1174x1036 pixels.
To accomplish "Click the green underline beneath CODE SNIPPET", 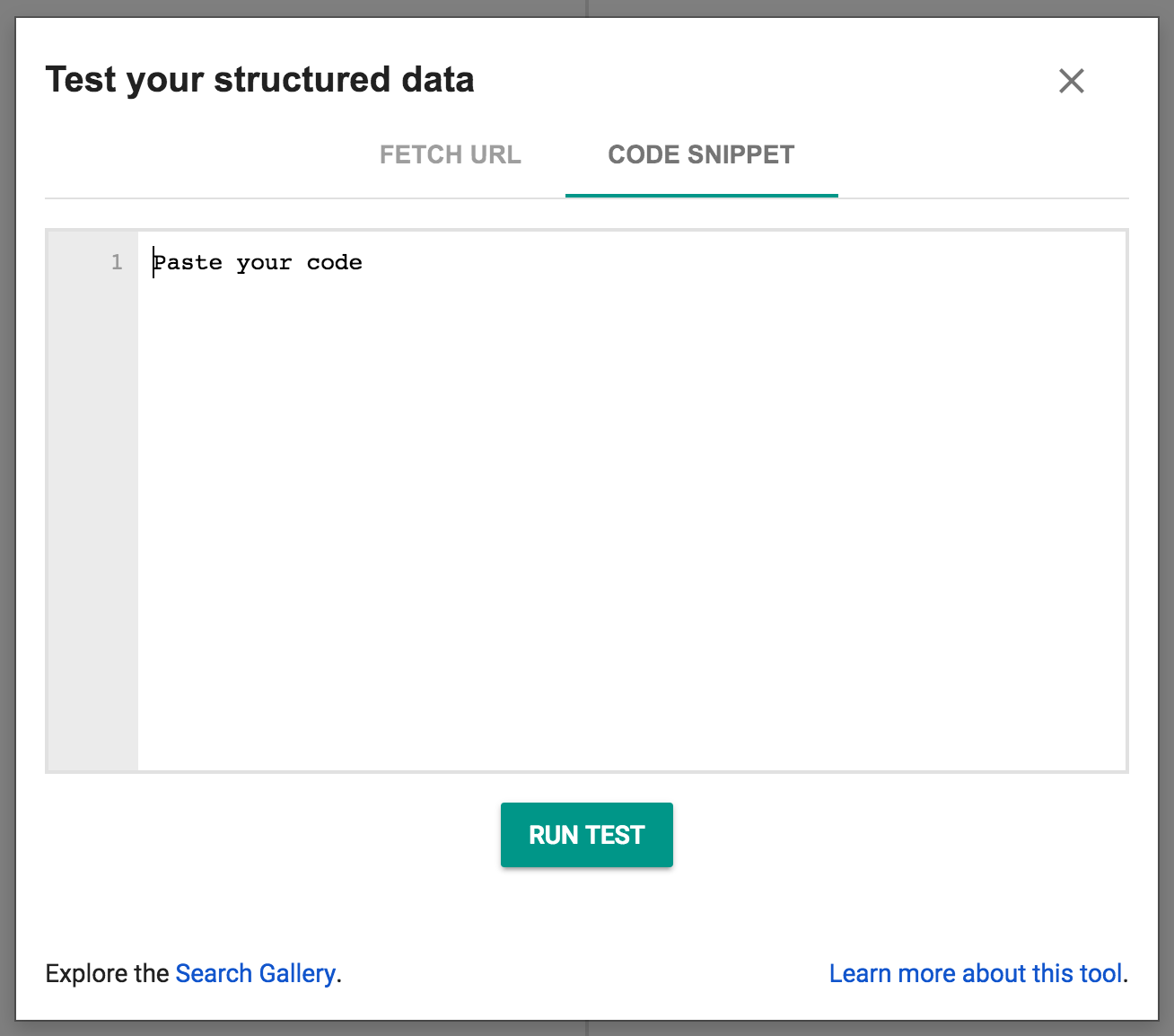I will point(701,196).
